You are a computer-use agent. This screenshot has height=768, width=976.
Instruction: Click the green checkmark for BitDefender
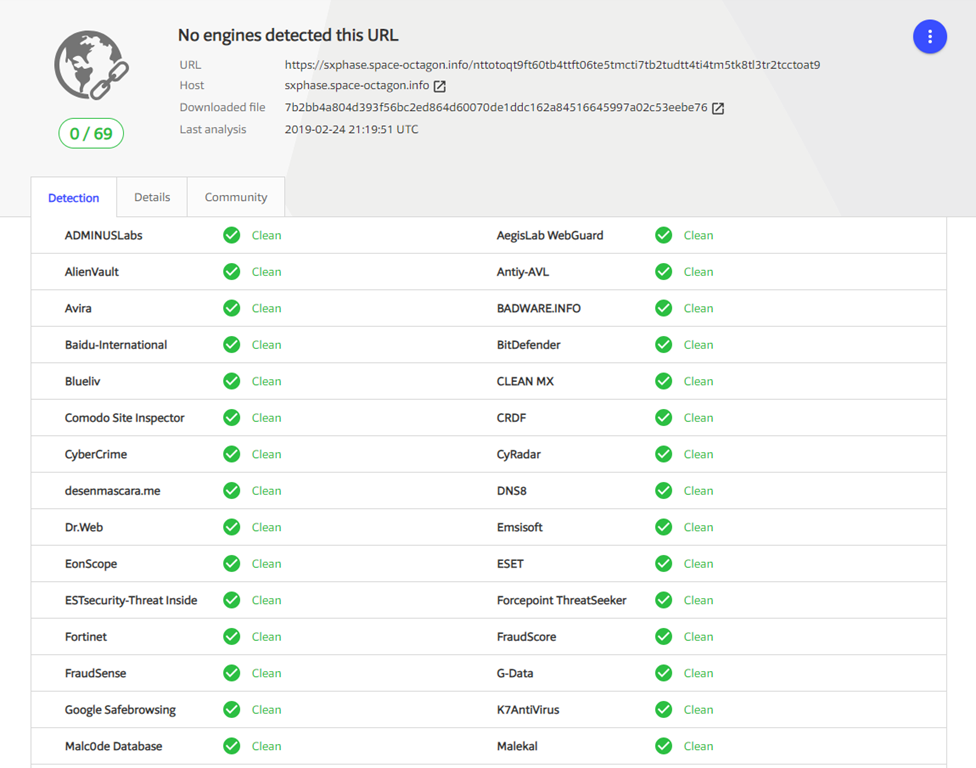pyautogui.click(x=664, y=345)
